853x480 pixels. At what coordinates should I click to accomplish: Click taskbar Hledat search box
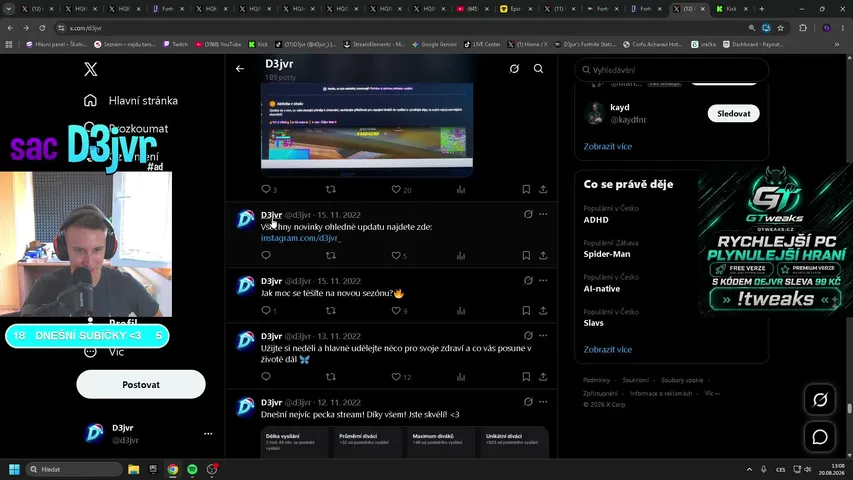(x=75, y=469)
